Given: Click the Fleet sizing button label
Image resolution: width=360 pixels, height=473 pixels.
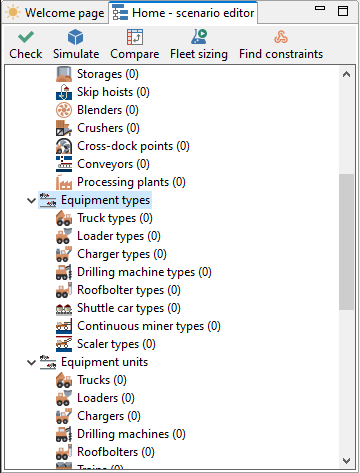Looking at the screenshot, I should pyautogui.click(x=199, y=54).
